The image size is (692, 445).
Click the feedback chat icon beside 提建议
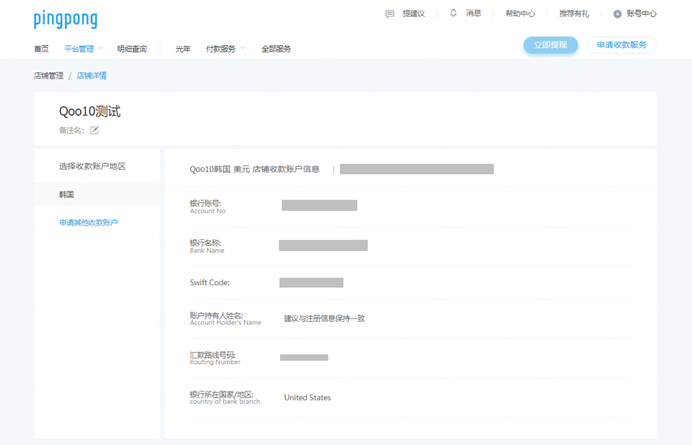click(x=390, y=14)
